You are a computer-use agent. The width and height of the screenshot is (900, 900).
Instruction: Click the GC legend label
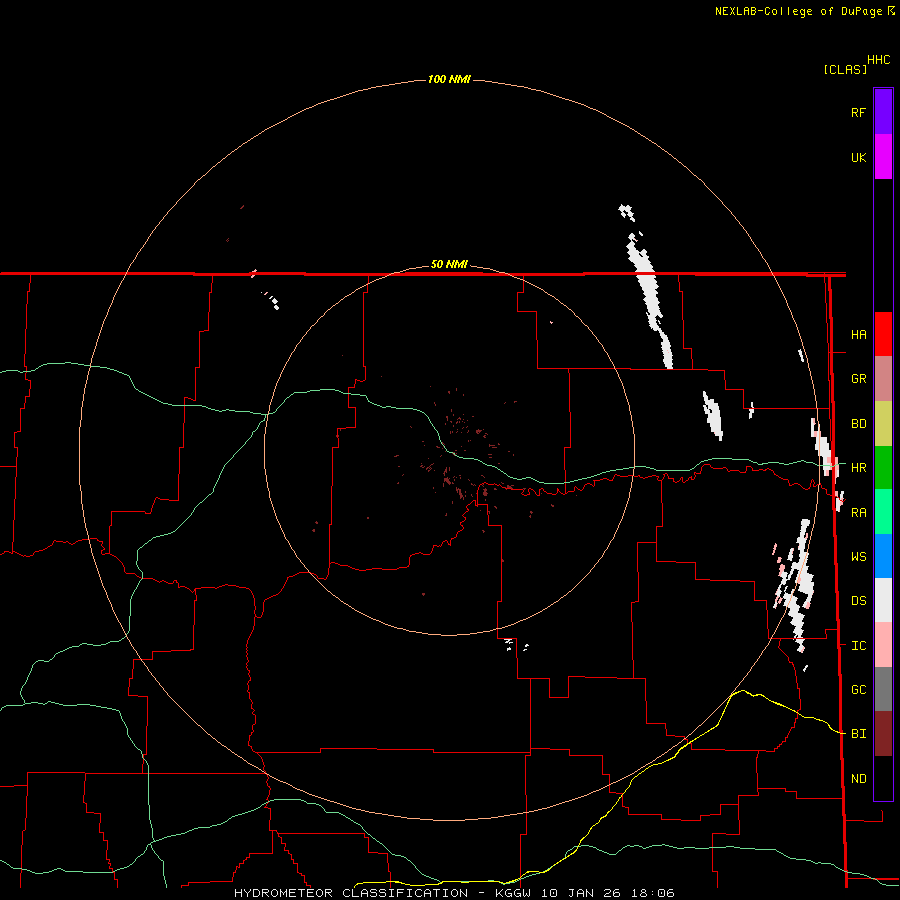click(858, 690)
